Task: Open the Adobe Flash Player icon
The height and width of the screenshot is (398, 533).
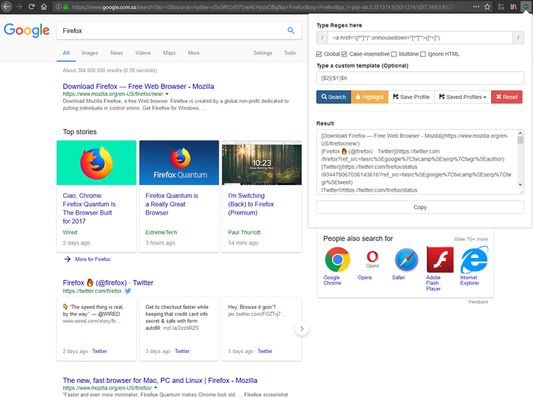Action: (440, 260)
